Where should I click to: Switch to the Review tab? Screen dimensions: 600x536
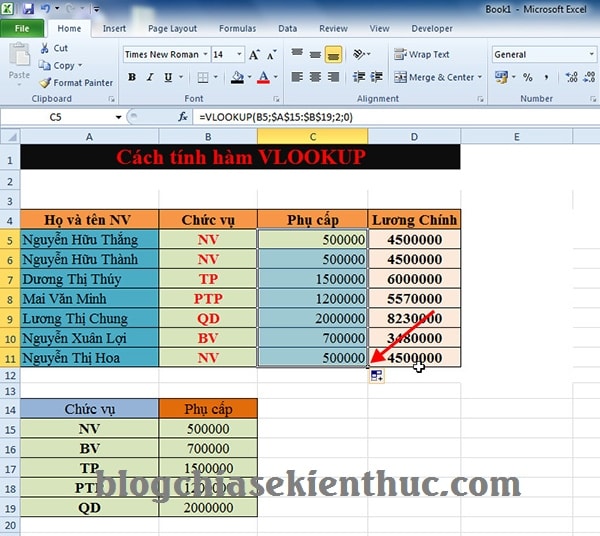[x=333, y=28]
